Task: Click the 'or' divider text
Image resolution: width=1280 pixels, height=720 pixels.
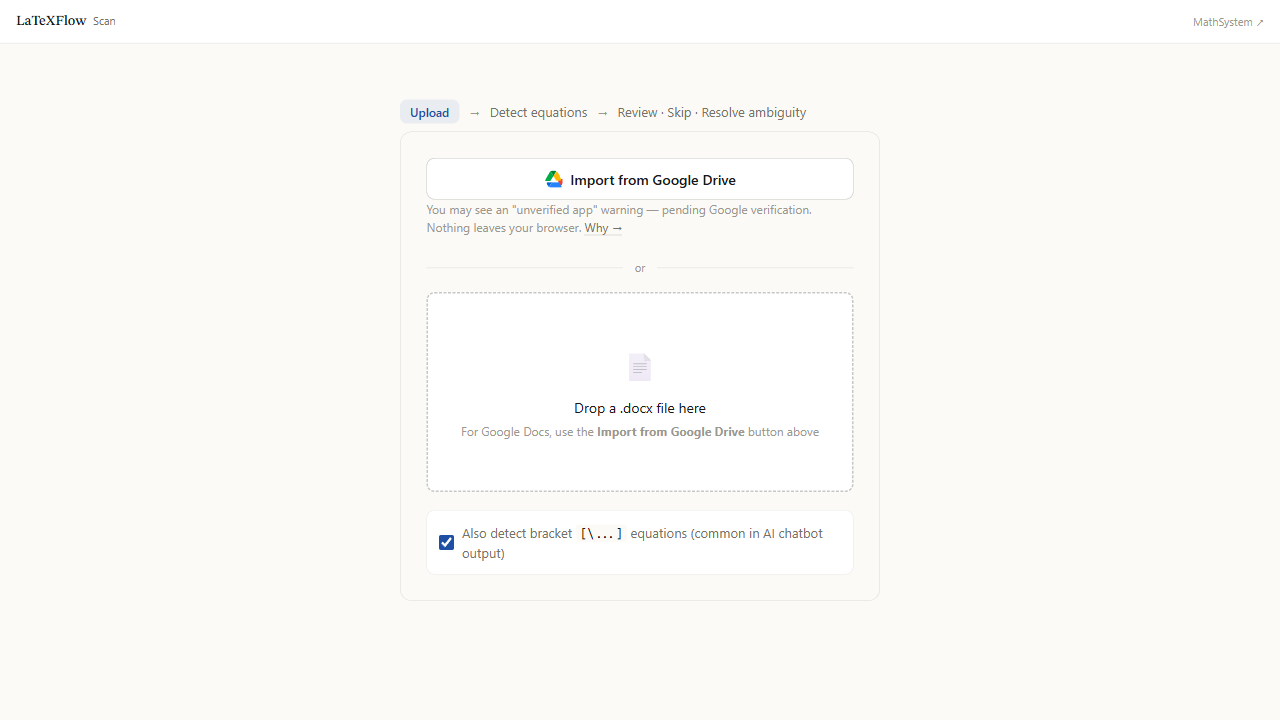Action: pyautogui.click(x=640, y=268)
